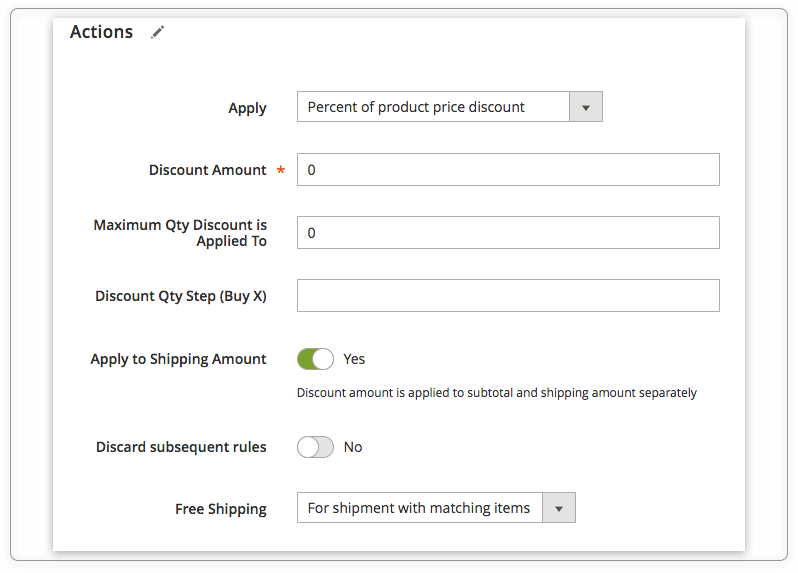
Task: Click the empty Discount Qty Step (Buy X) field
Action: (x=508, y=296)
